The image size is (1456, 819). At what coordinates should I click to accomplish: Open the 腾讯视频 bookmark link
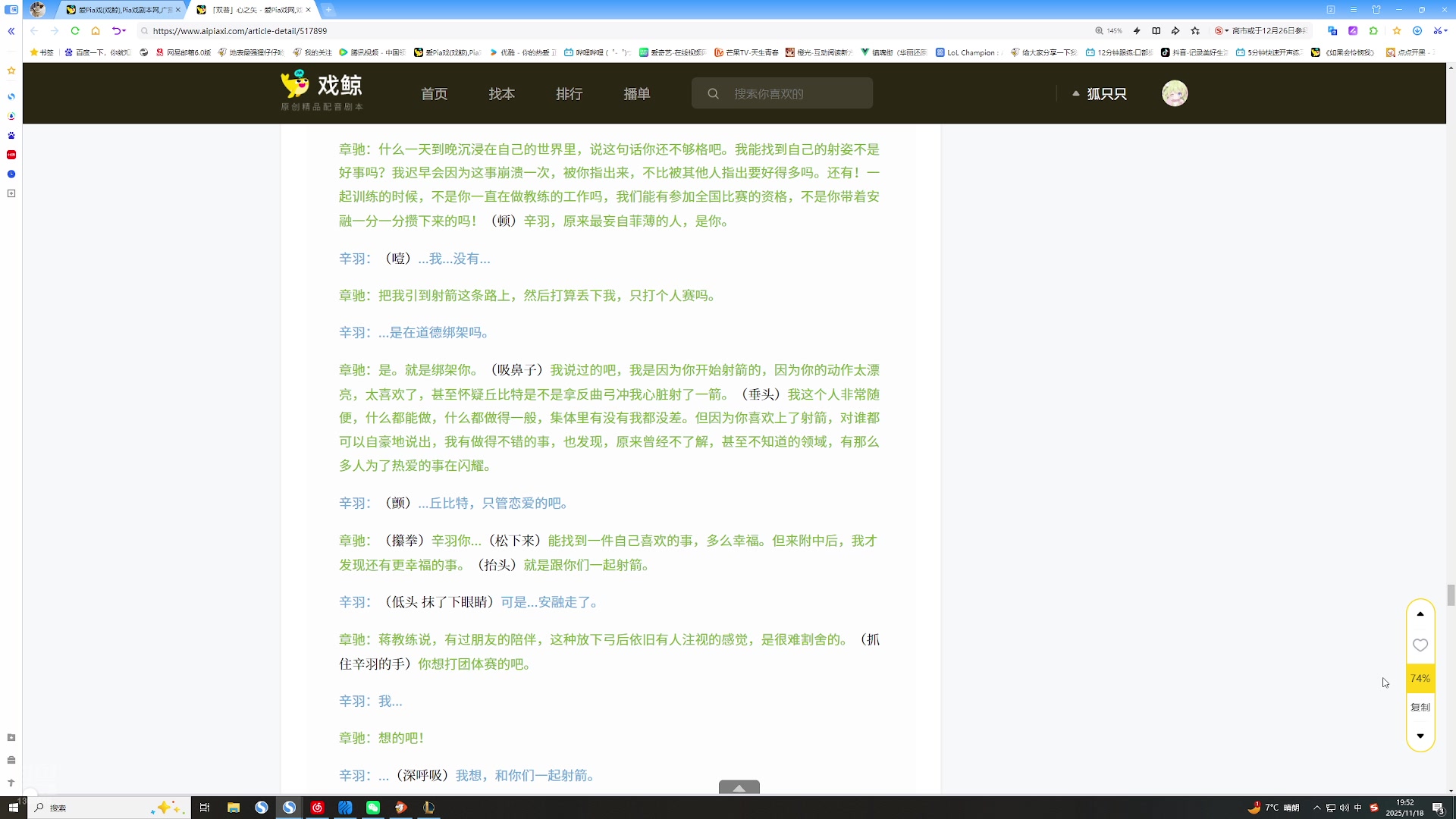click(x=371, y=52)
